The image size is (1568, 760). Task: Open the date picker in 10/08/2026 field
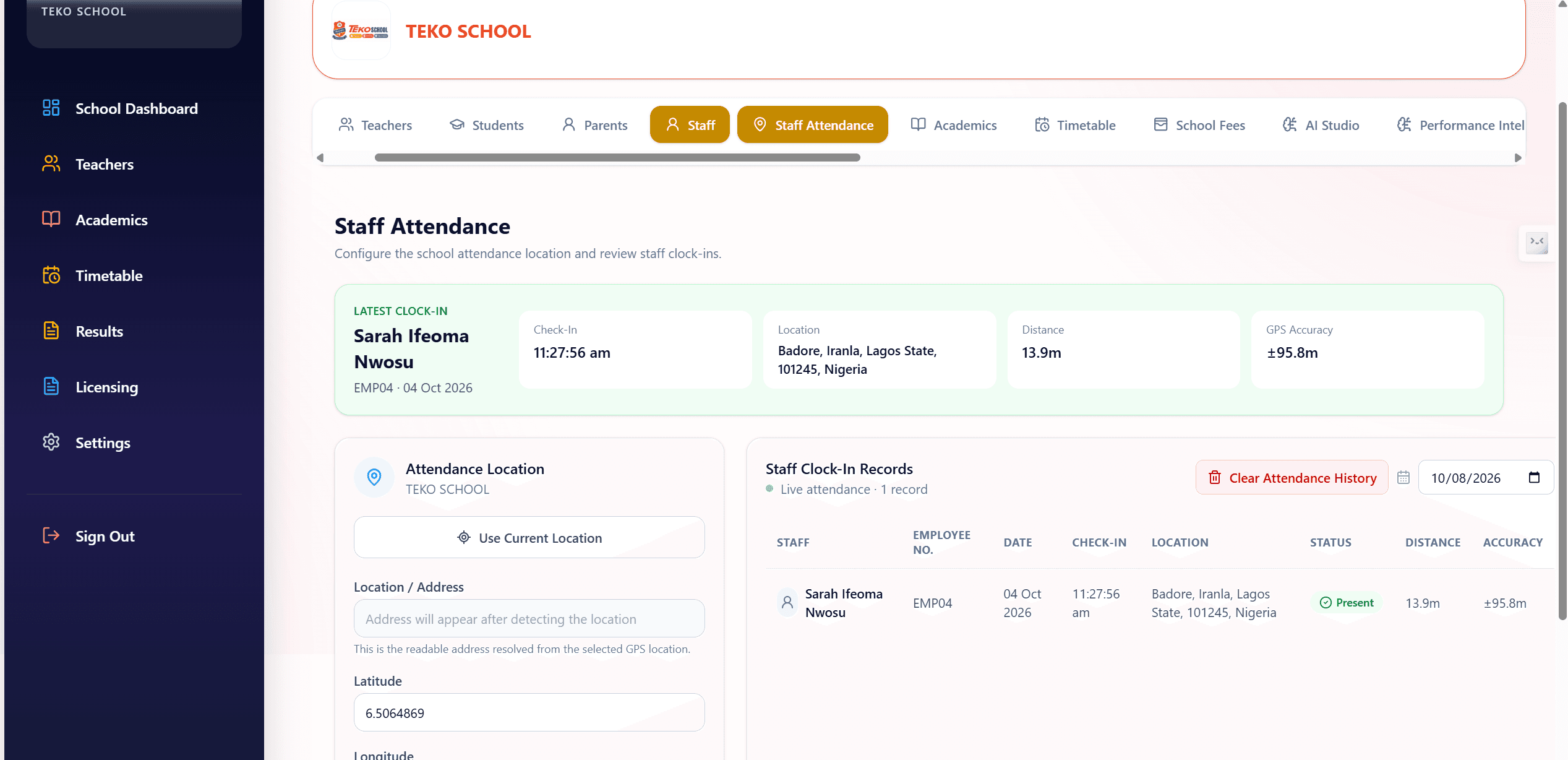coord(1534,478)
